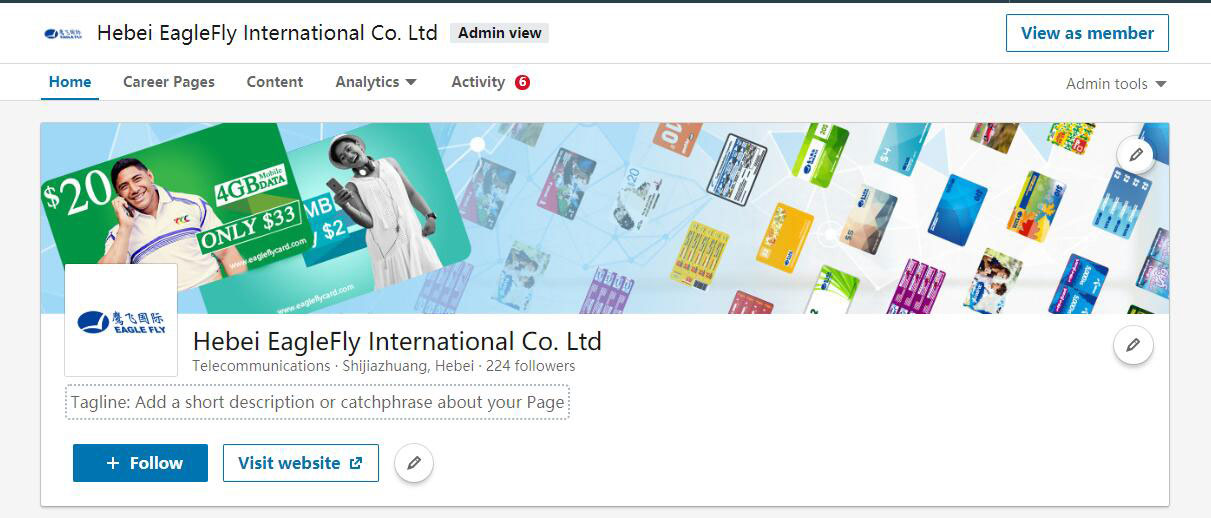
Task: Edit buttons pencil next to Visit website
Action: [414, 463]
